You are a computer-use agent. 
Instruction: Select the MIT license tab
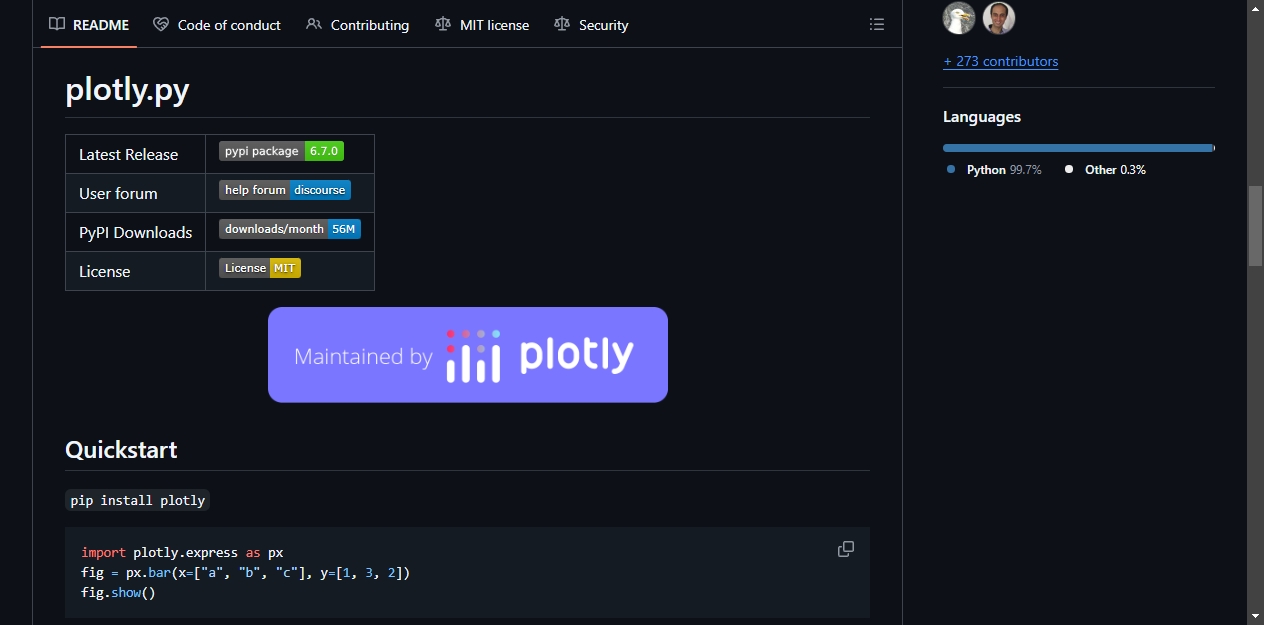pyautogui.click(x=482, y=25)
